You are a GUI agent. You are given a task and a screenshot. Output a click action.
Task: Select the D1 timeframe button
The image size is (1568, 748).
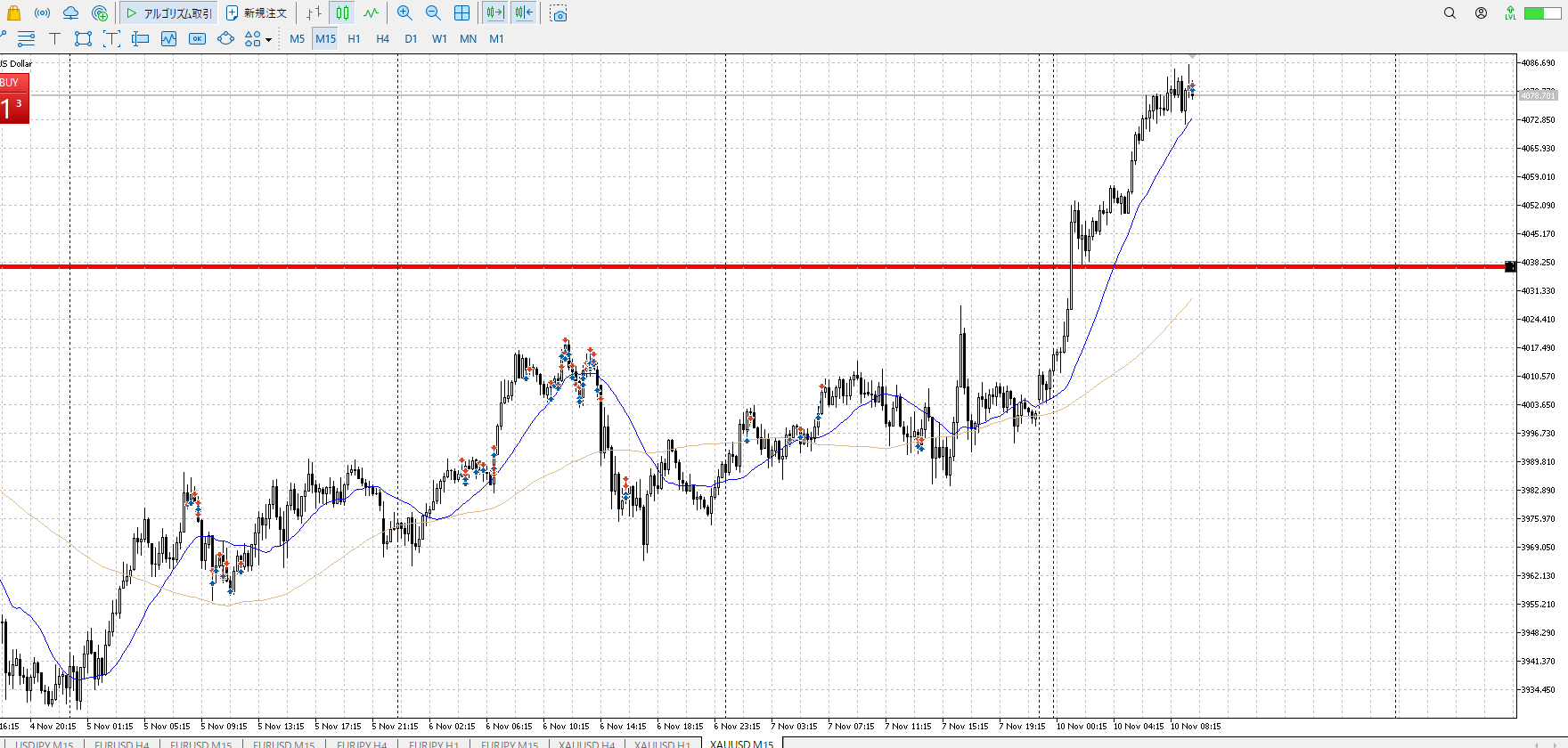[x=411, y=39]
